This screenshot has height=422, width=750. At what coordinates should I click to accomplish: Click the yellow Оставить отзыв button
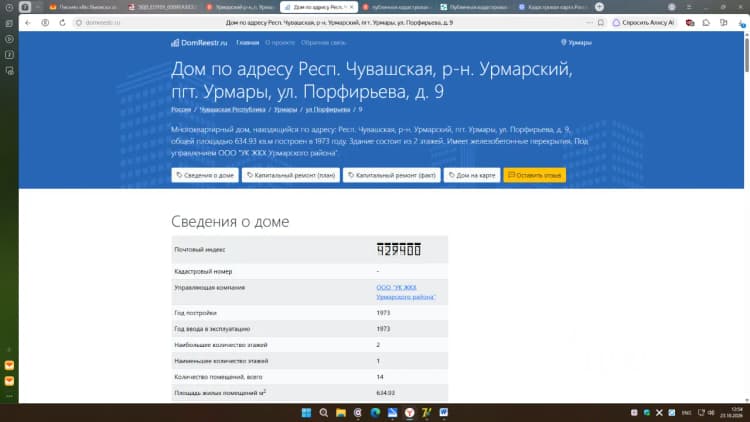point(534,175)
